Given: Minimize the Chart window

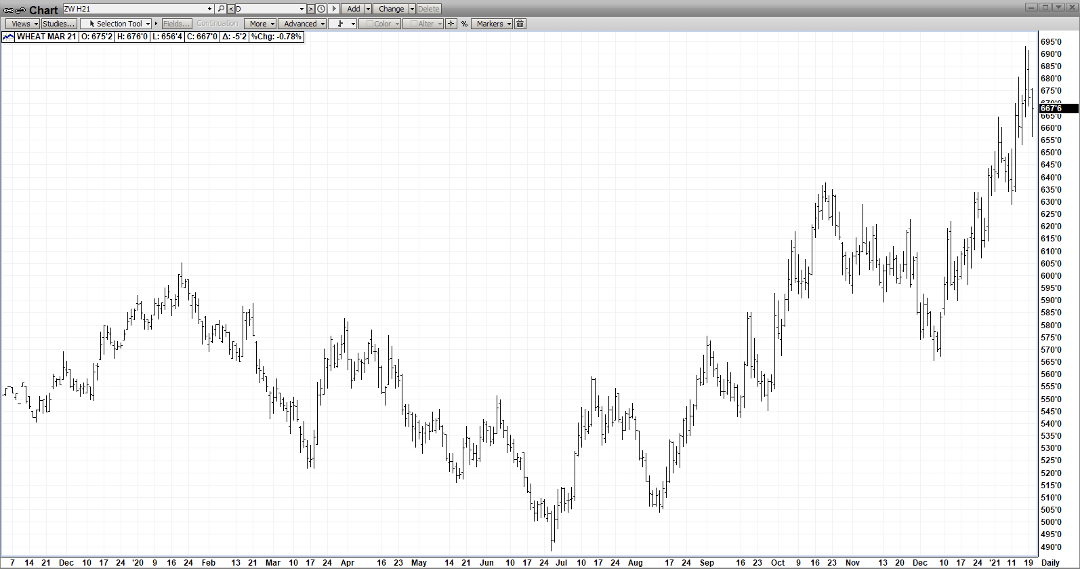Looking at the screenshot, I should click(1031, 8).
